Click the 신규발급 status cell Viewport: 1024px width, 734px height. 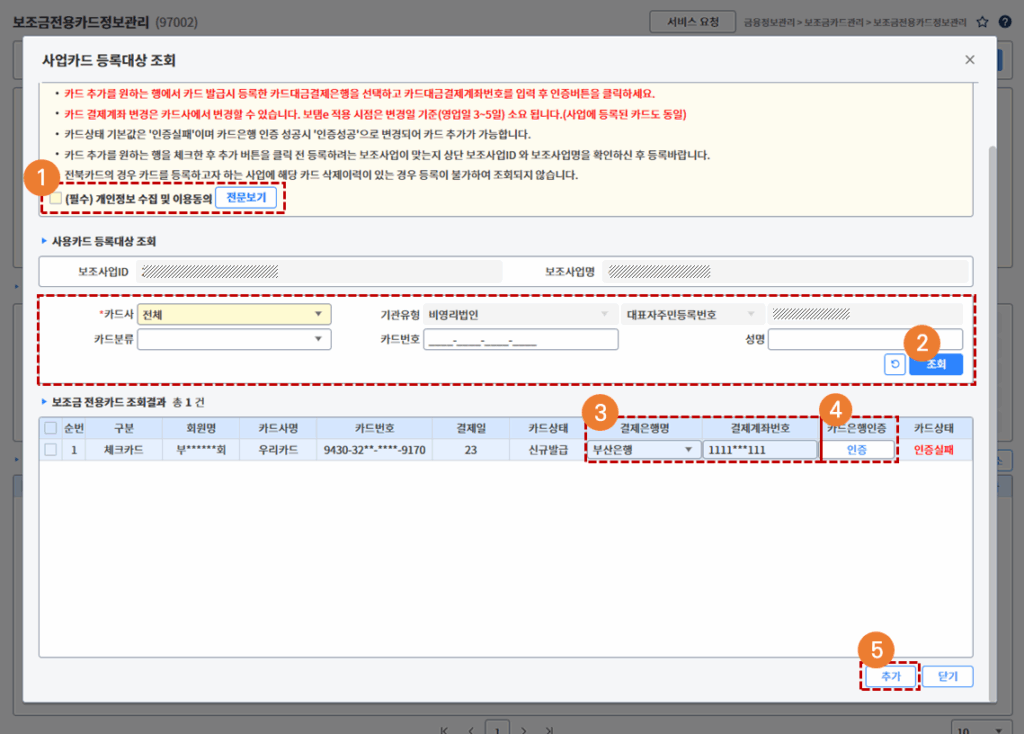548,449
